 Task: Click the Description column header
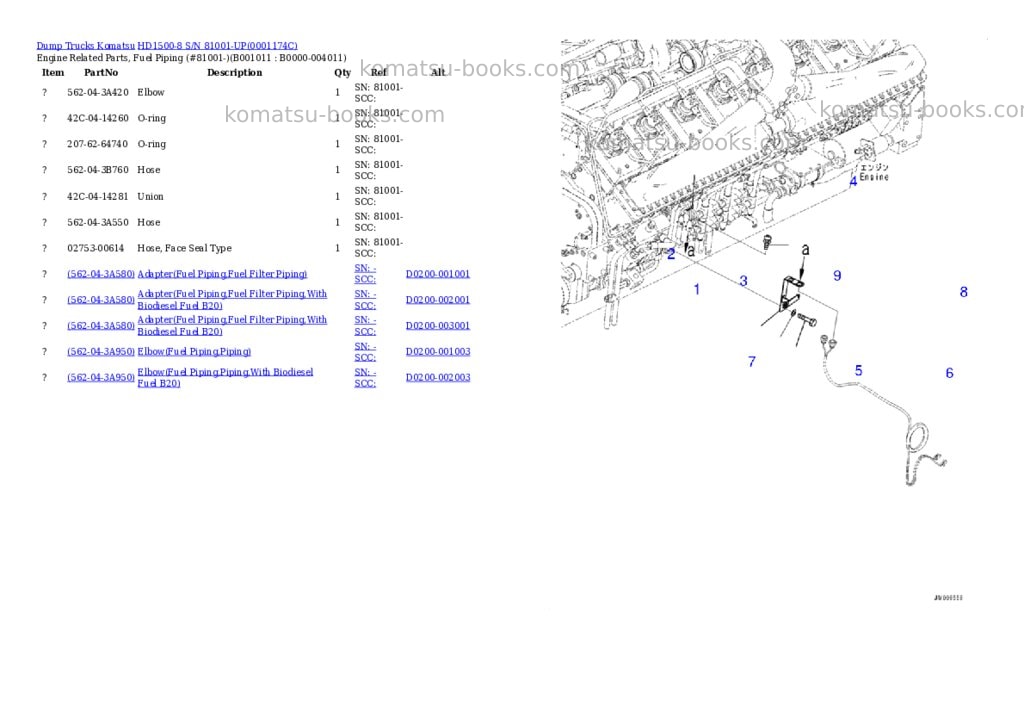click(234, 72)
